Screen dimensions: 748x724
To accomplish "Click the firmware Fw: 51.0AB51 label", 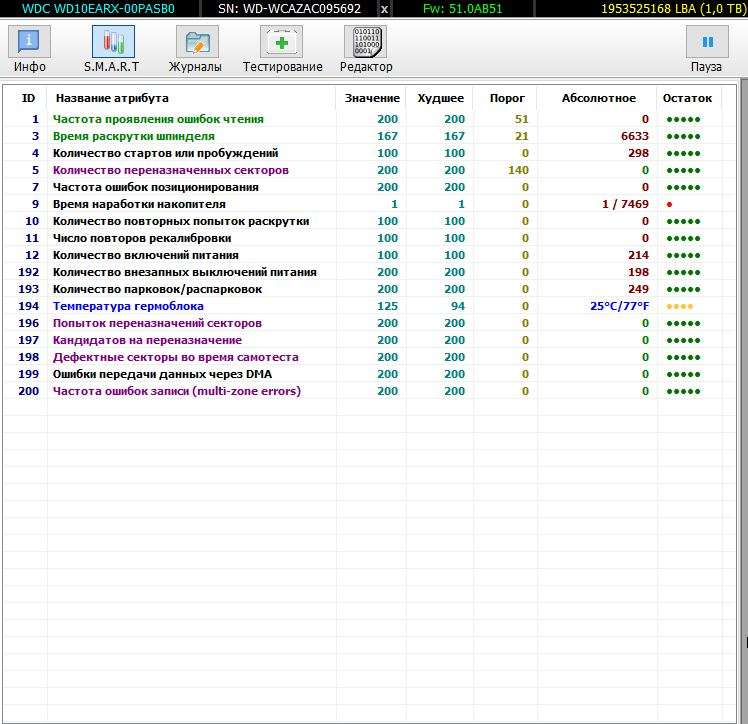I will click(x=462, y=9).
